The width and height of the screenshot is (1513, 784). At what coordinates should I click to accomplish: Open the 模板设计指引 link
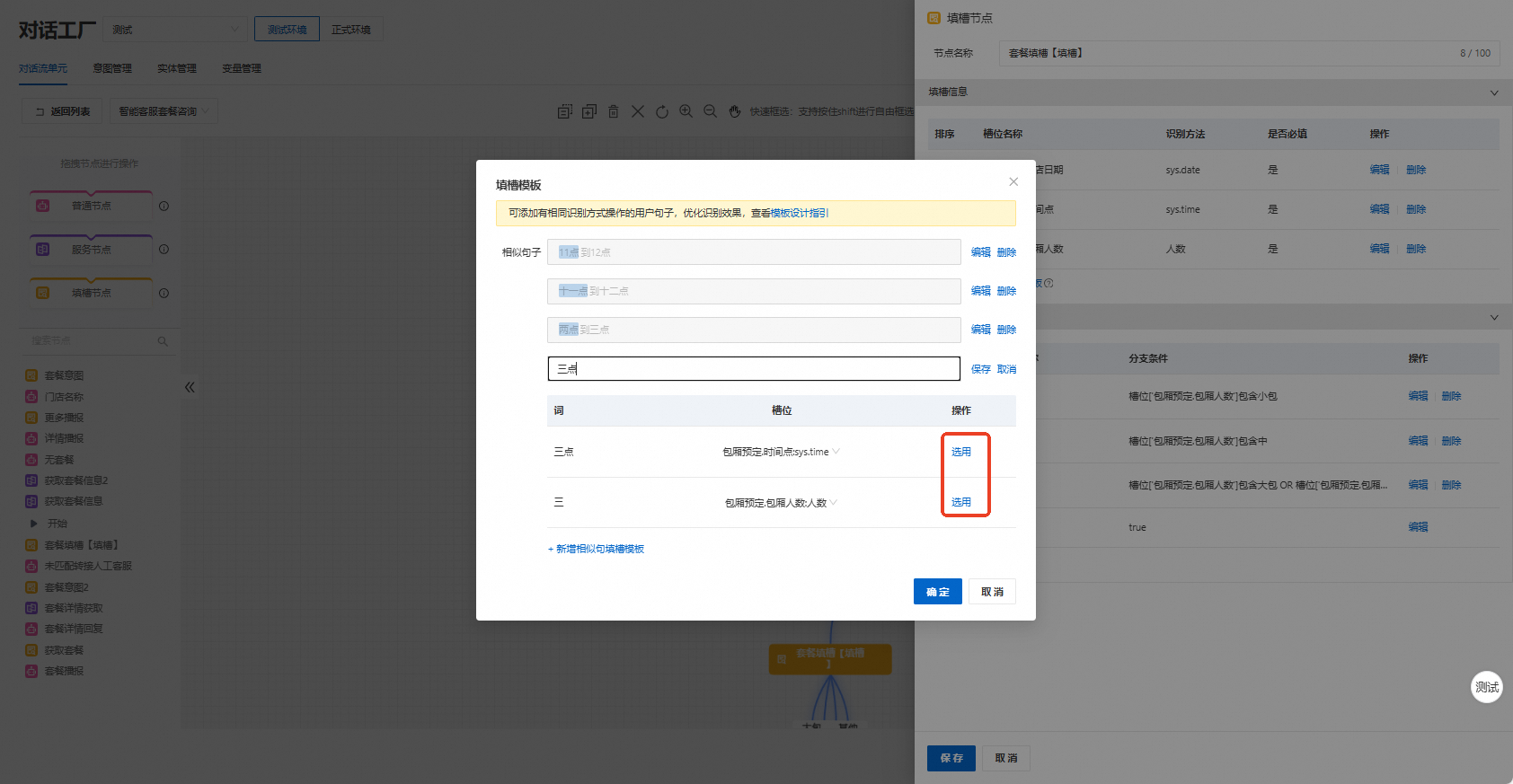(x=800, y=213)
